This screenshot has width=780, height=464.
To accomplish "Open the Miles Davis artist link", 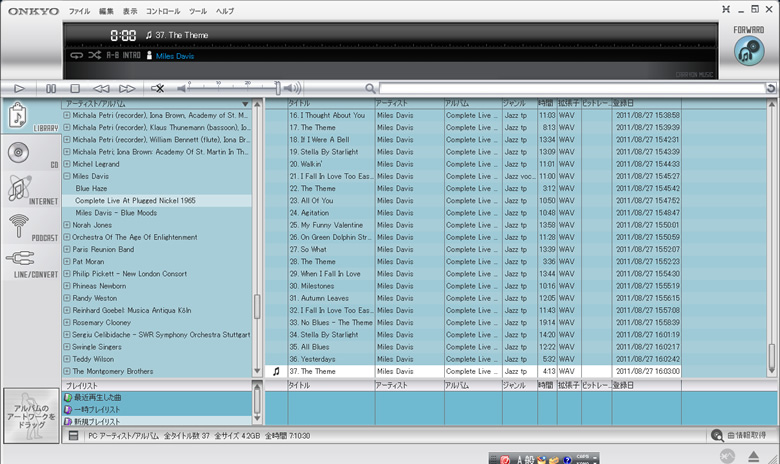I will coord(175,56).
